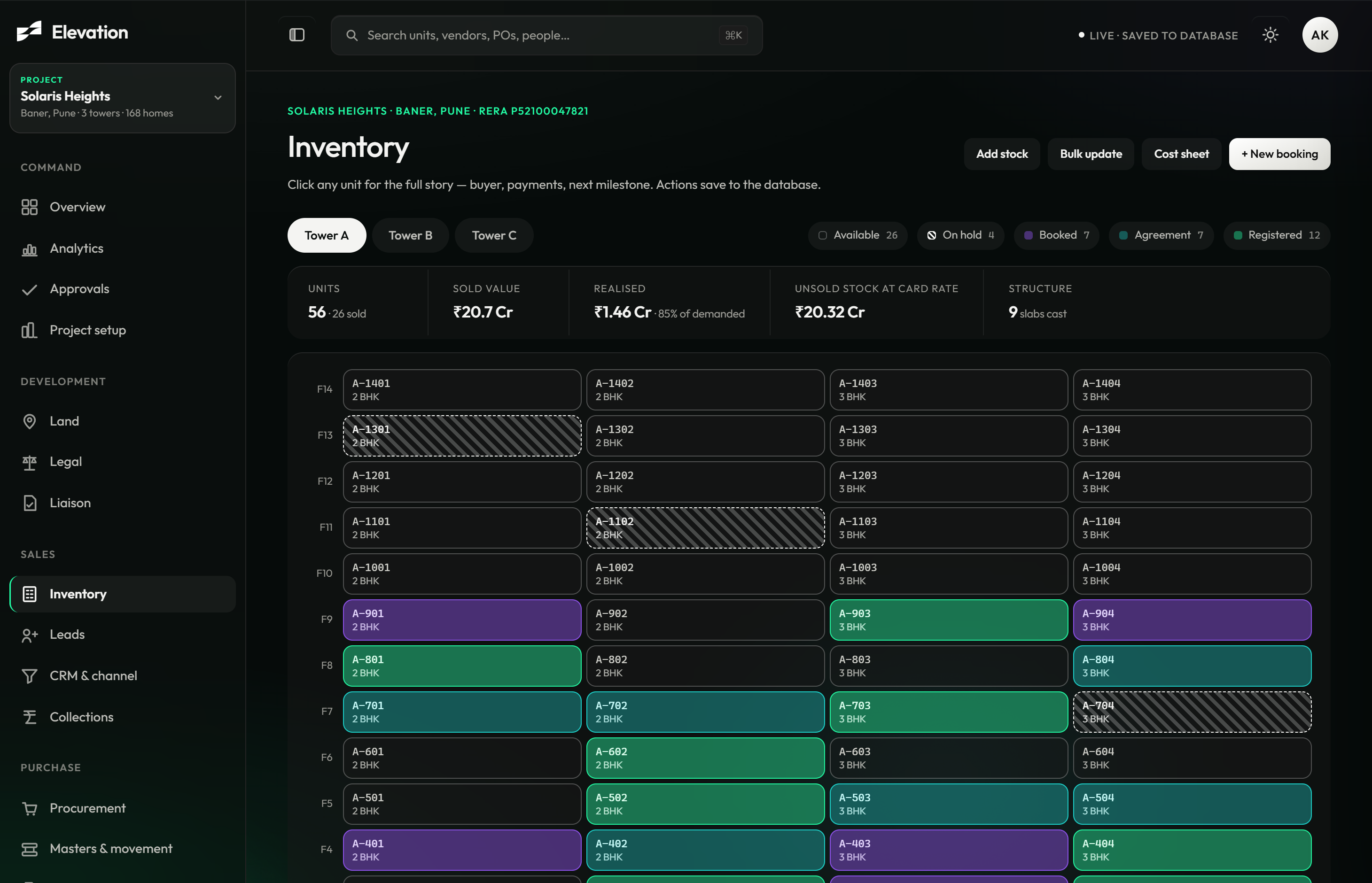Click the New booking button
Viewport: 1372px width, 883px height.
1279,154
